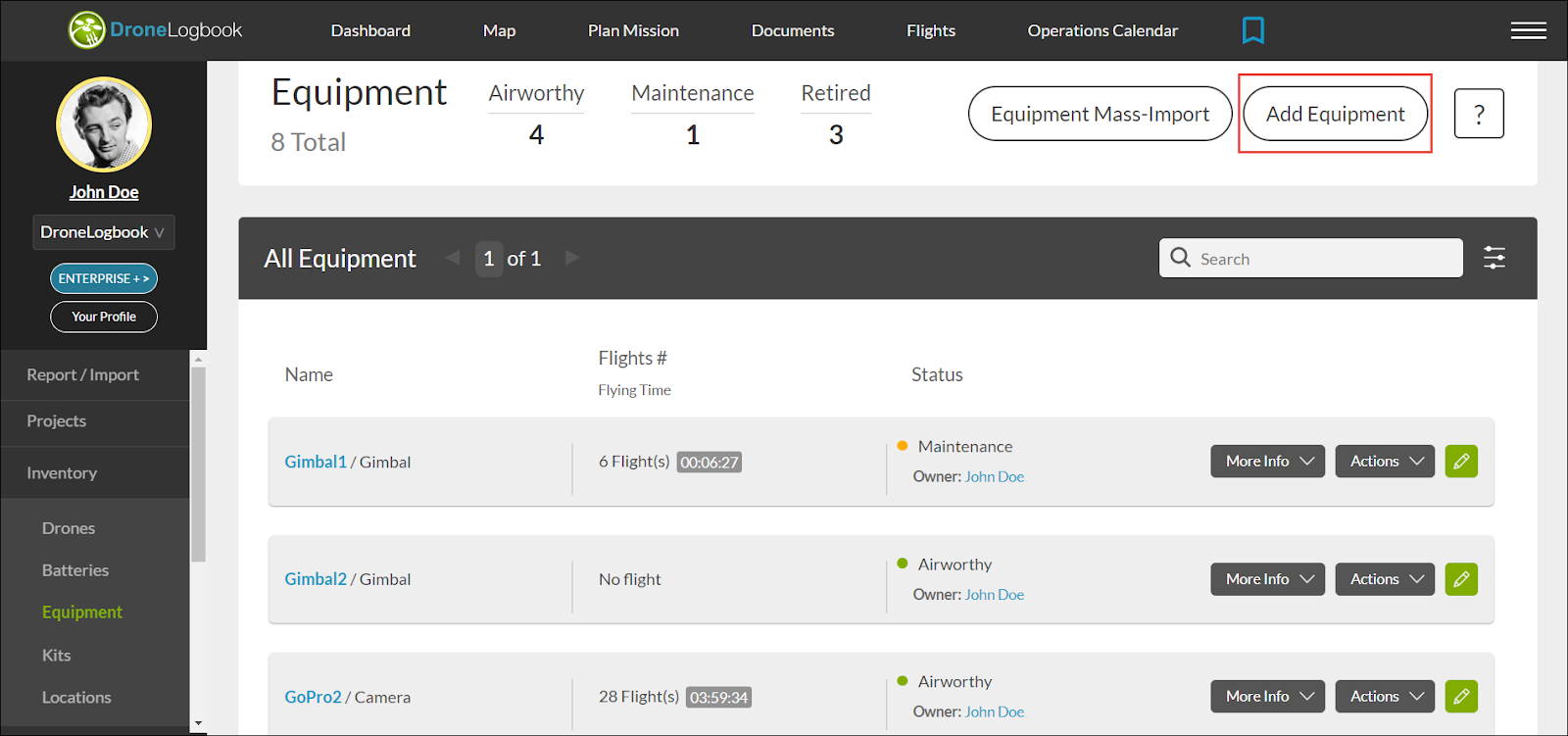Image resolution: width=1568 pixels, height=736 pixels.
Task: Click the Name column header
Action: coord(309,375)
